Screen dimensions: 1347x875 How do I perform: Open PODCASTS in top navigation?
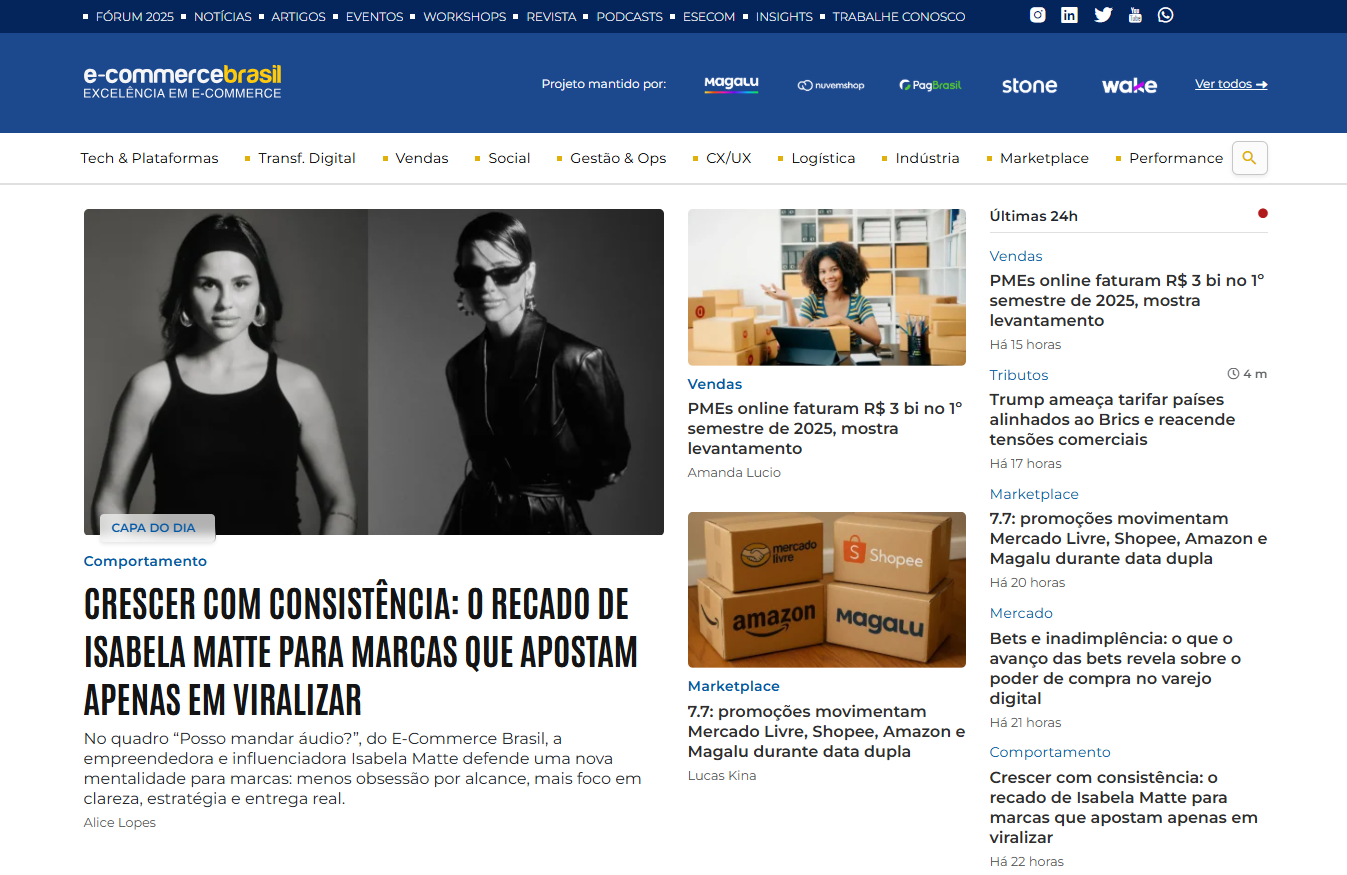(x=629, y=17)
